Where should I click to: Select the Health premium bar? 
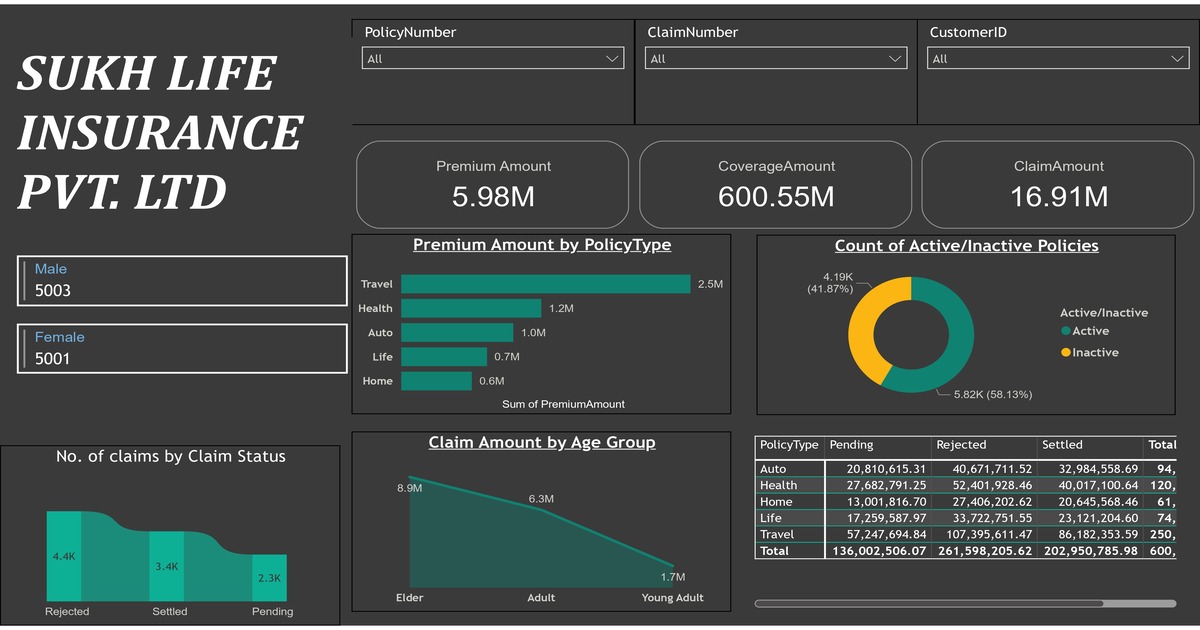[471, 308]
